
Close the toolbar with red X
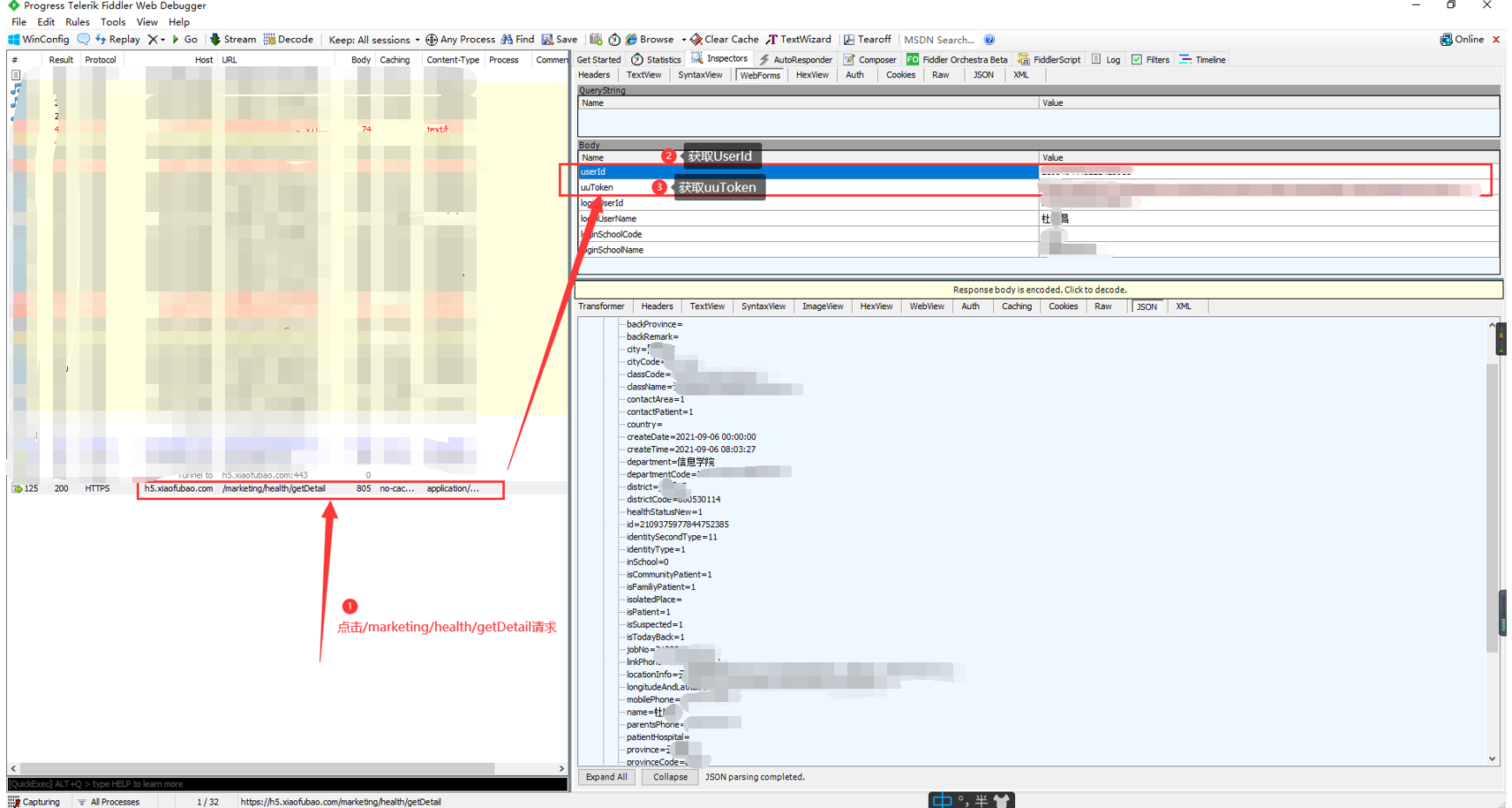pos(1496,40)
